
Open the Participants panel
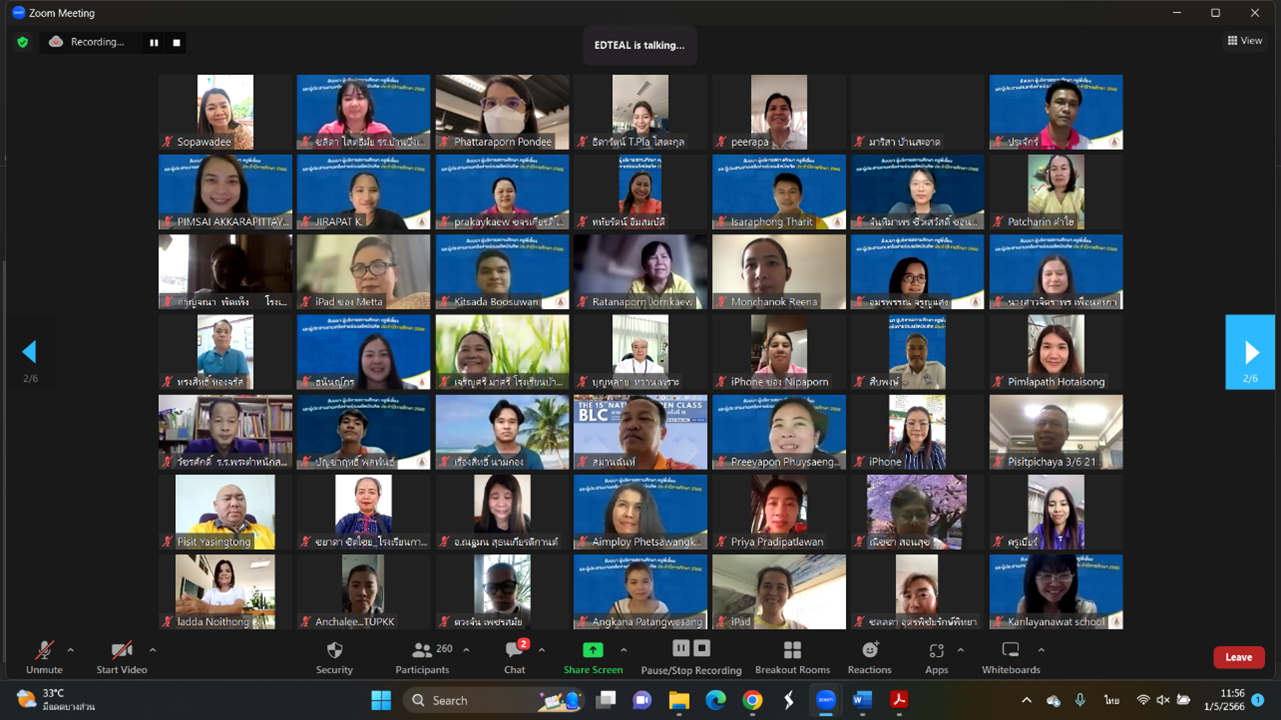point(422,657)
